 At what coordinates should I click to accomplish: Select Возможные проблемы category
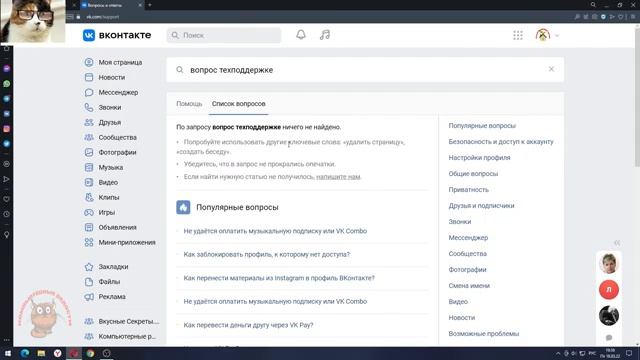pos(484,333)
